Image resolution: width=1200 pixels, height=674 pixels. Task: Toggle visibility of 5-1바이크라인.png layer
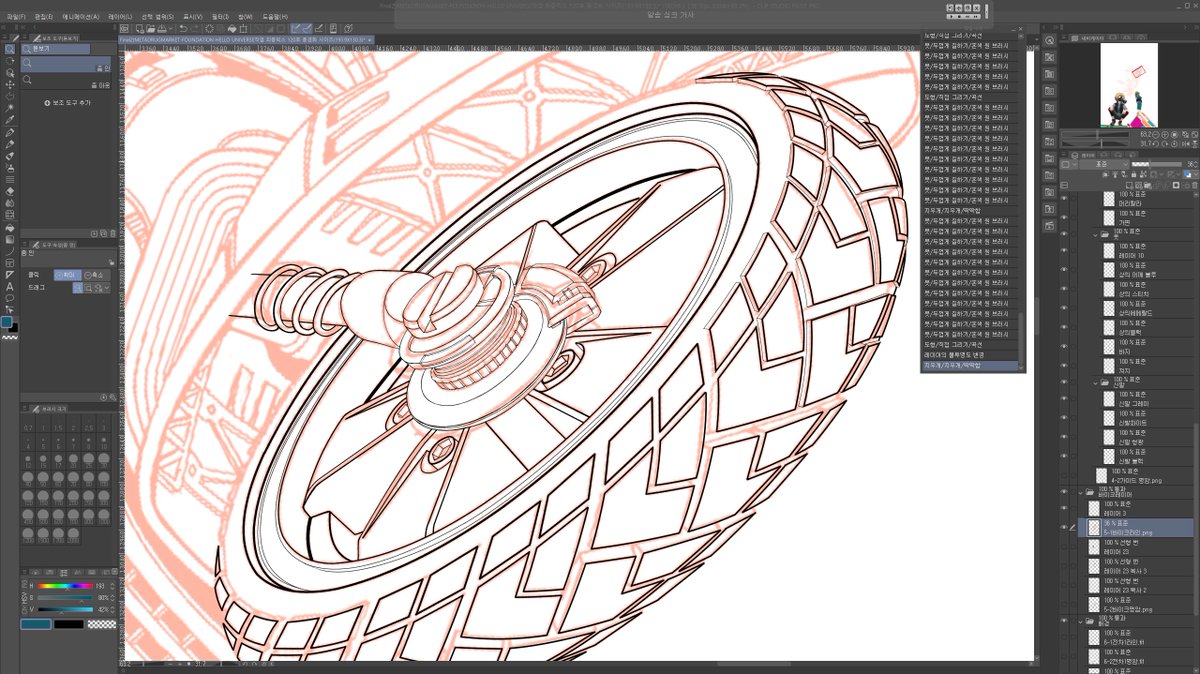coord(1063,528)
